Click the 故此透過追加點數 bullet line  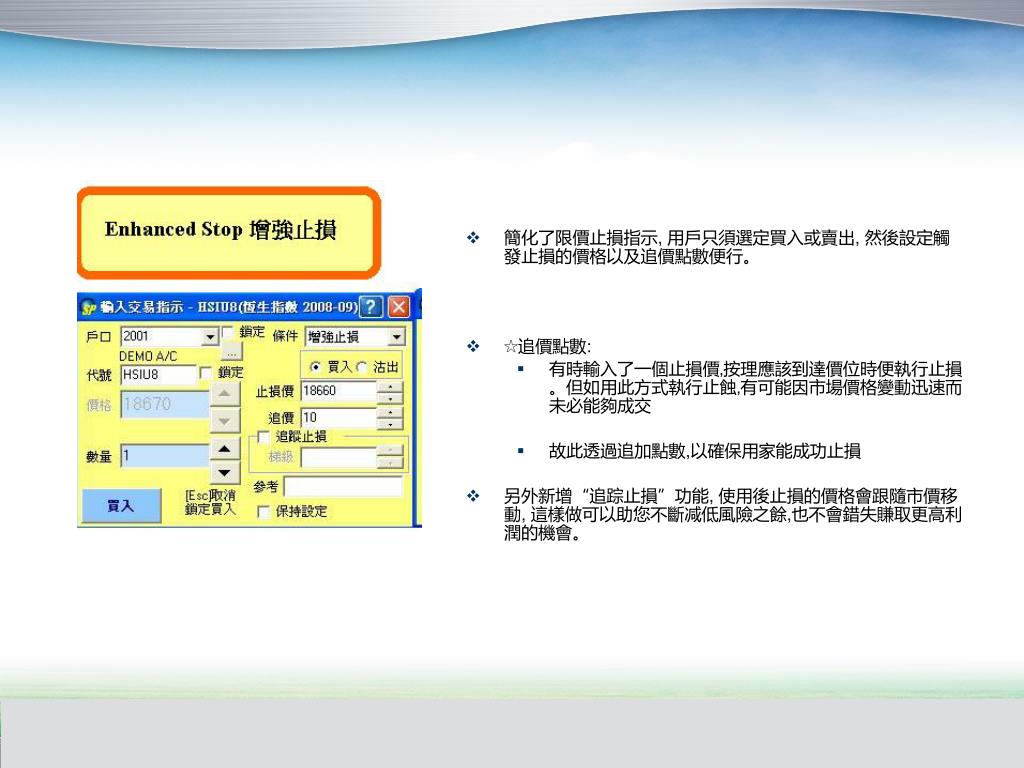[705, 451]
